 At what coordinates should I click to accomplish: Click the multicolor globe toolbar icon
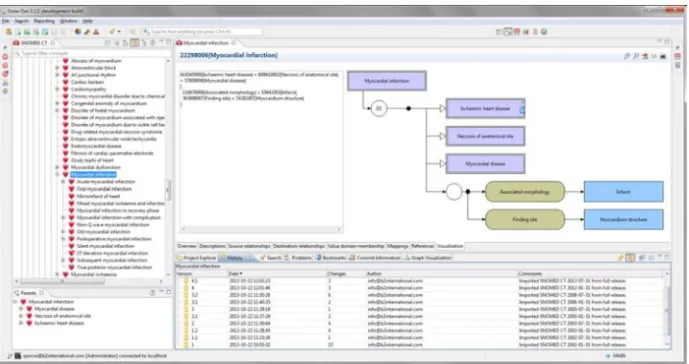78,32
